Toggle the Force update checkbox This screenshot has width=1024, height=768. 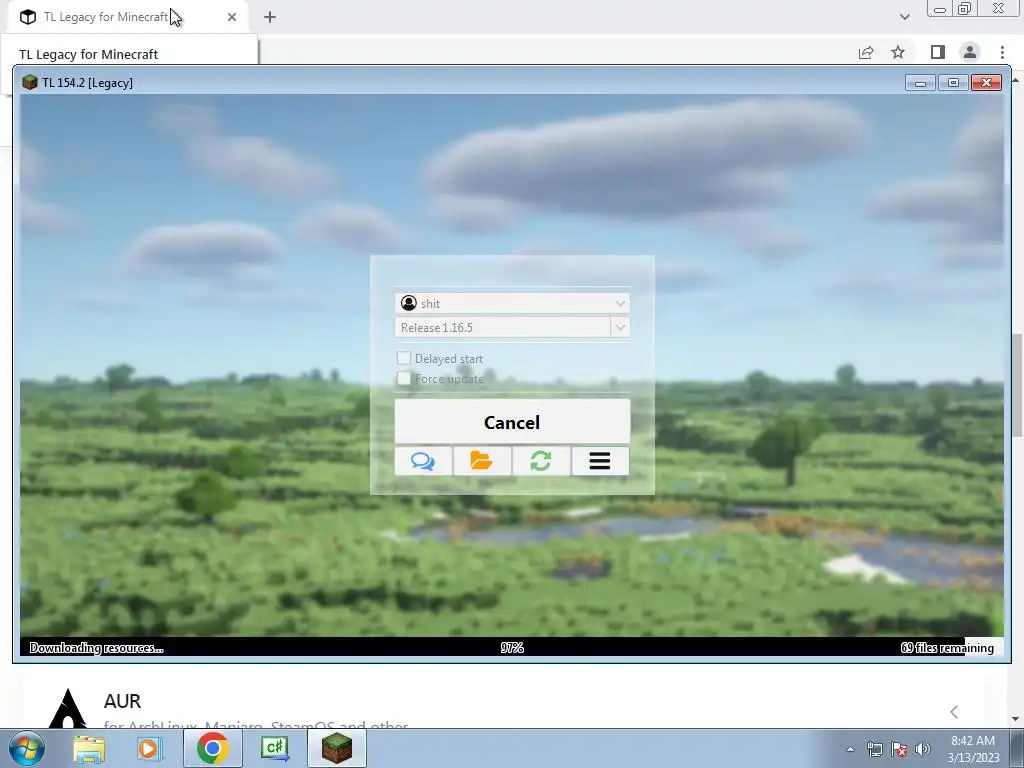[x=404, y=378]
